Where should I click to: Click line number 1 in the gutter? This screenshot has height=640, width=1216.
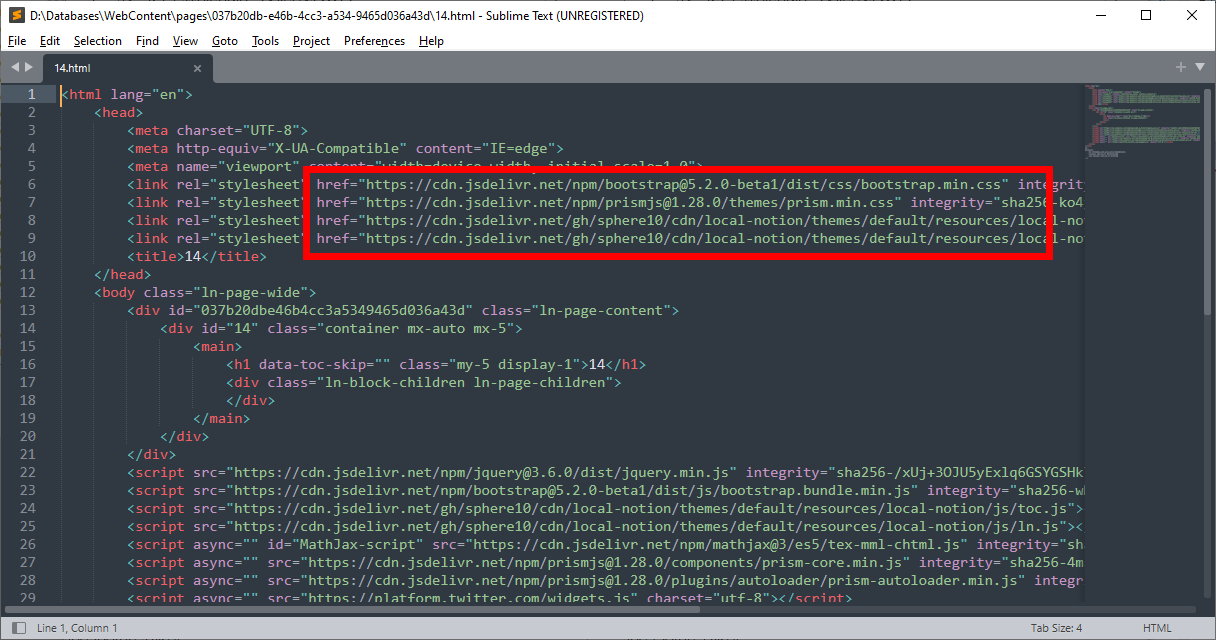pyautogui.click(x=31, y=94)
